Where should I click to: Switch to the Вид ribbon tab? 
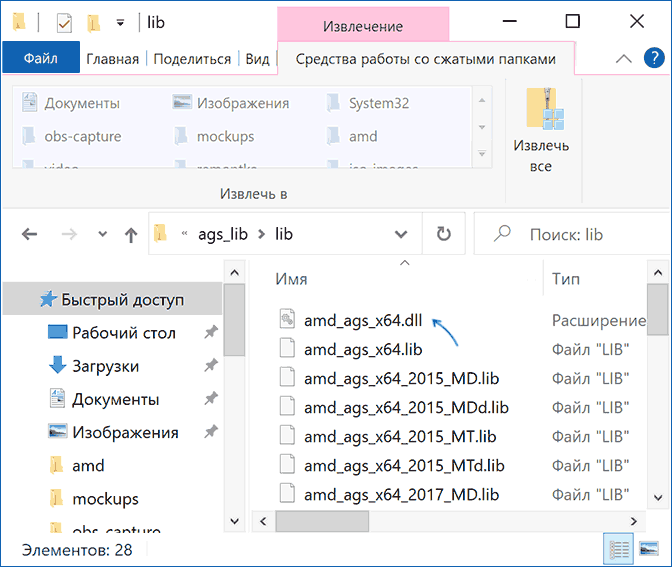pyautogui.click(x=257, y=59)
